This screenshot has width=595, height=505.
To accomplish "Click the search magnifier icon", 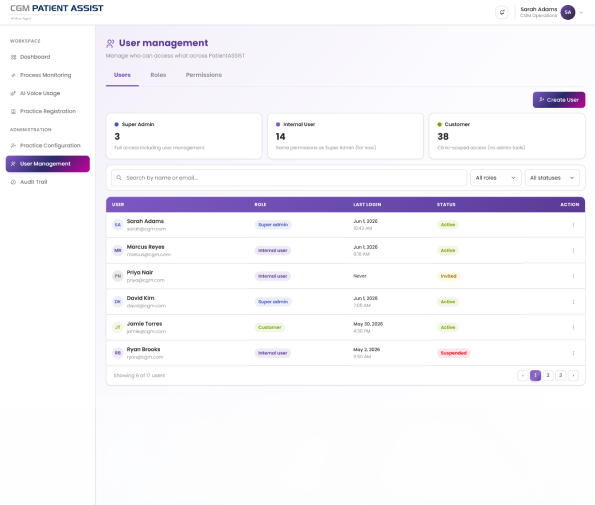I will coord(119,178).
